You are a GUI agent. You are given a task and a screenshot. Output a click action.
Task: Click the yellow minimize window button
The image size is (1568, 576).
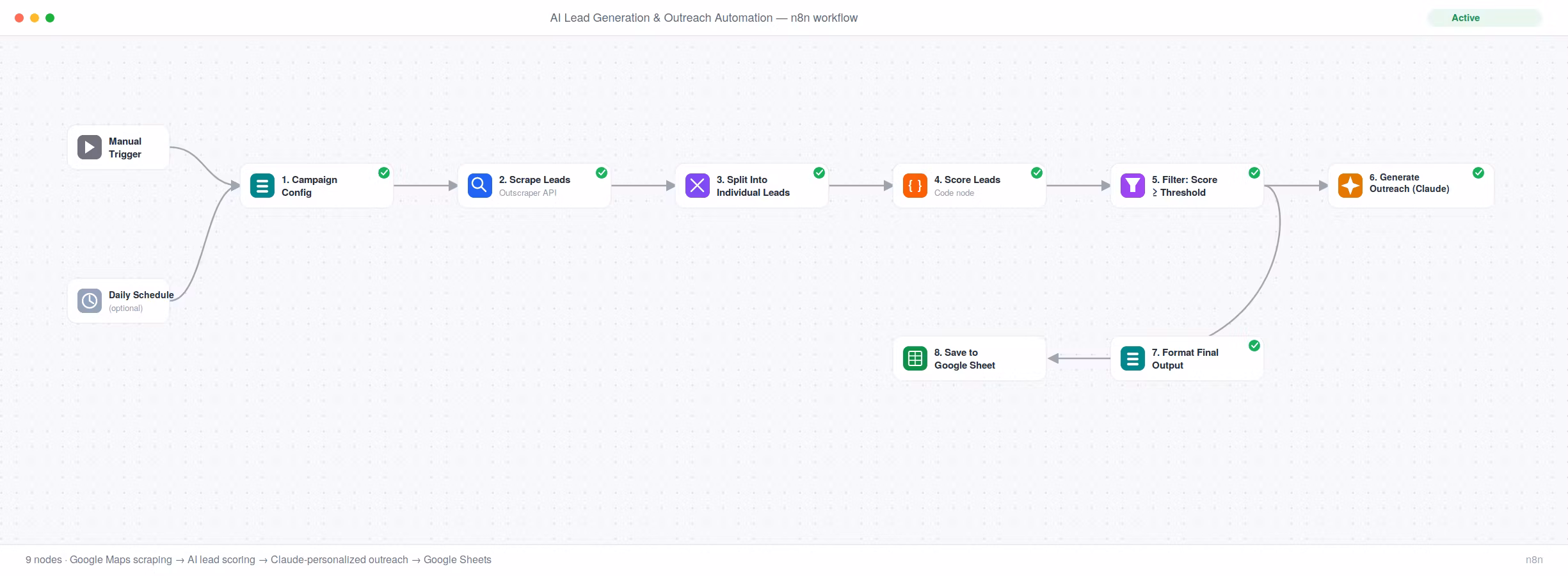pos(35,18)
